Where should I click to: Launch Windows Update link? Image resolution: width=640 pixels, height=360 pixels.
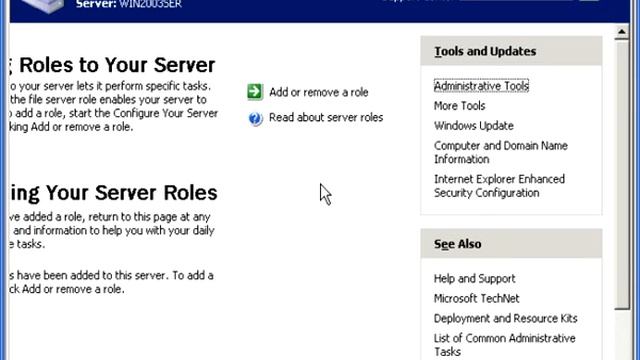(473, 126)
